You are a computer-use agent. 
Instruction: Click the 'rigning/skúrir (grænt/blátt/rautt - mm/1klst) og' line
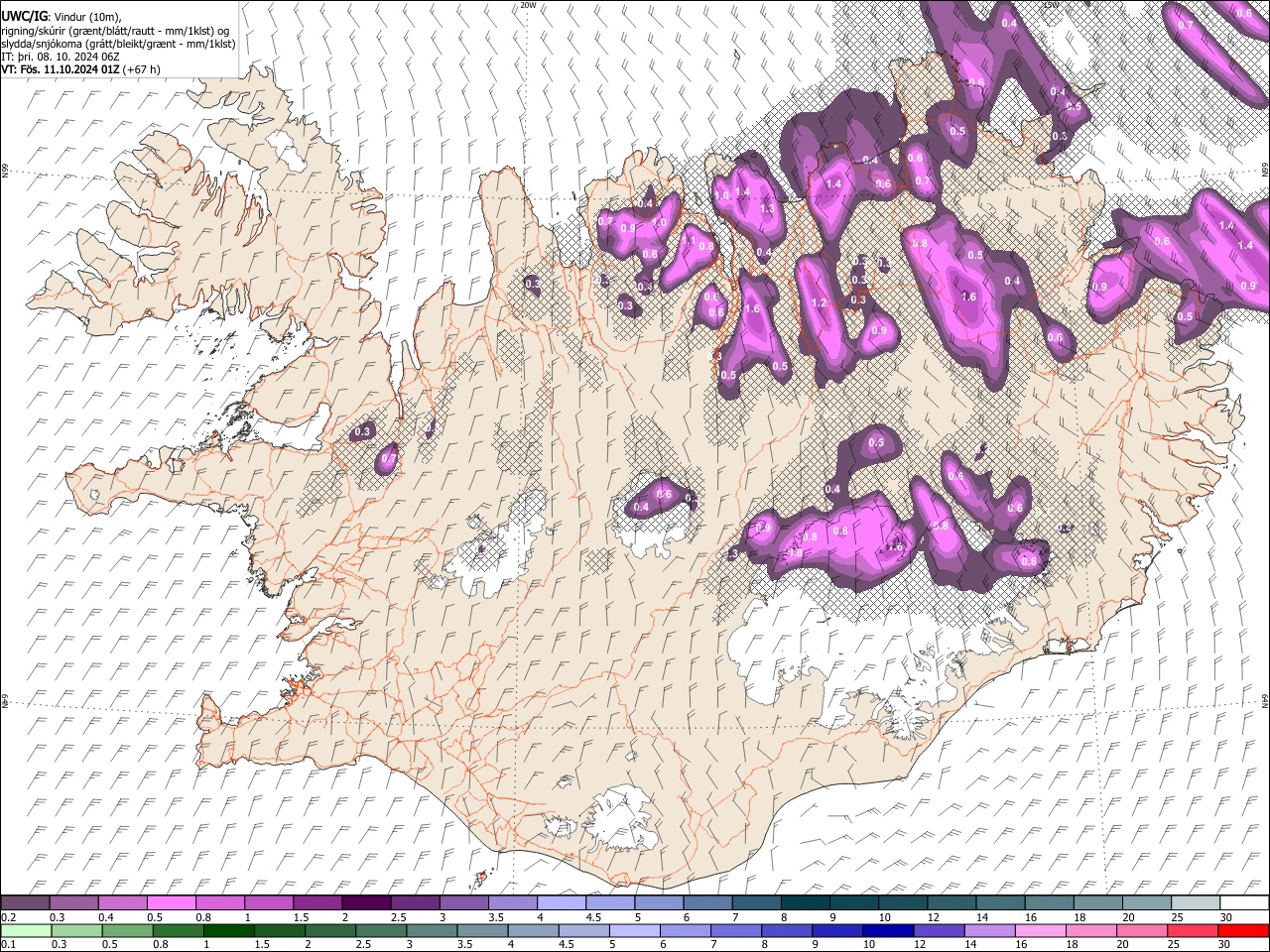115,31
